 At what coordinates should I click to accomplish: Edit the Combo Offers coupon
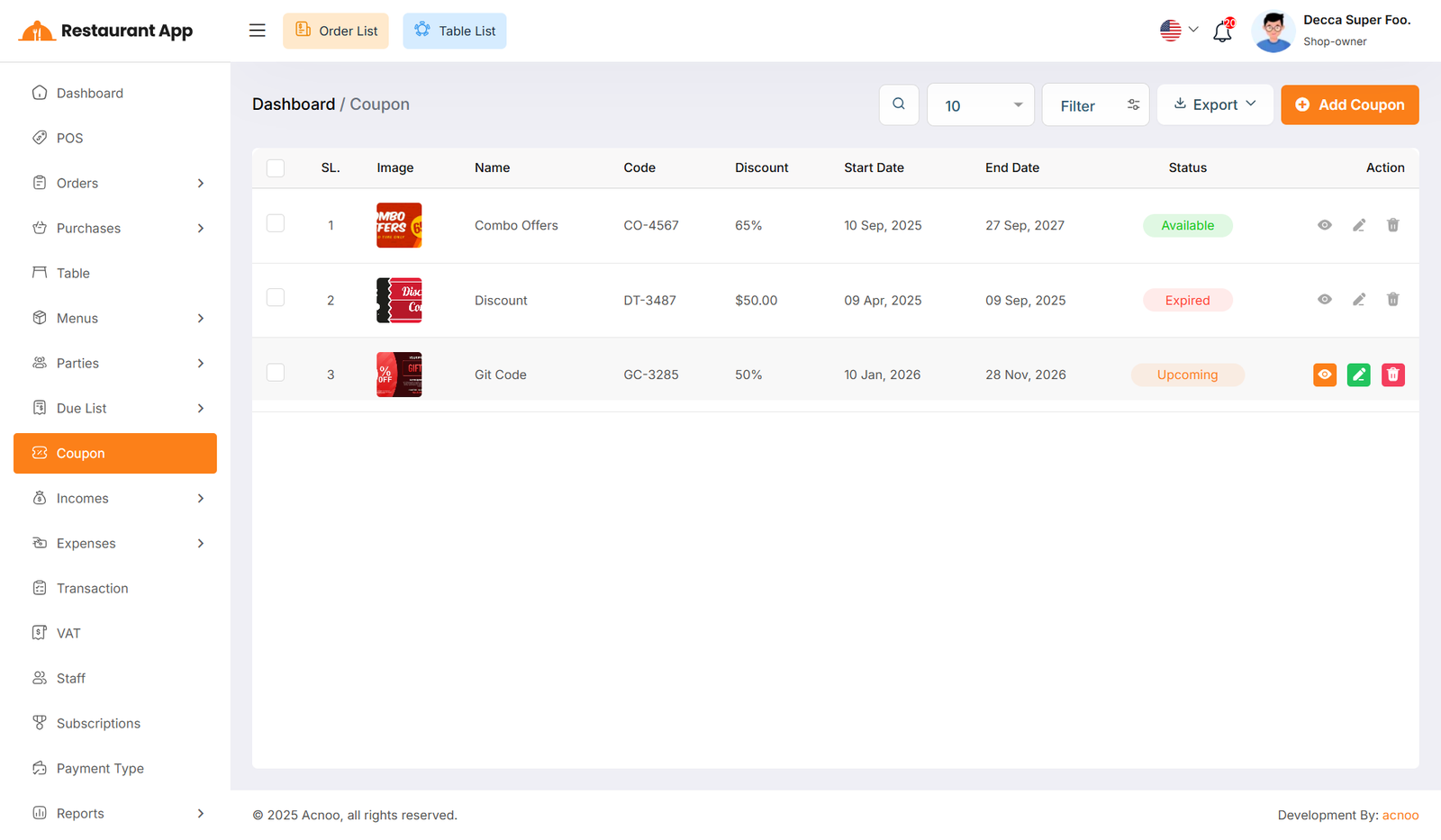pyautogui.click(x=1358, y=225)
